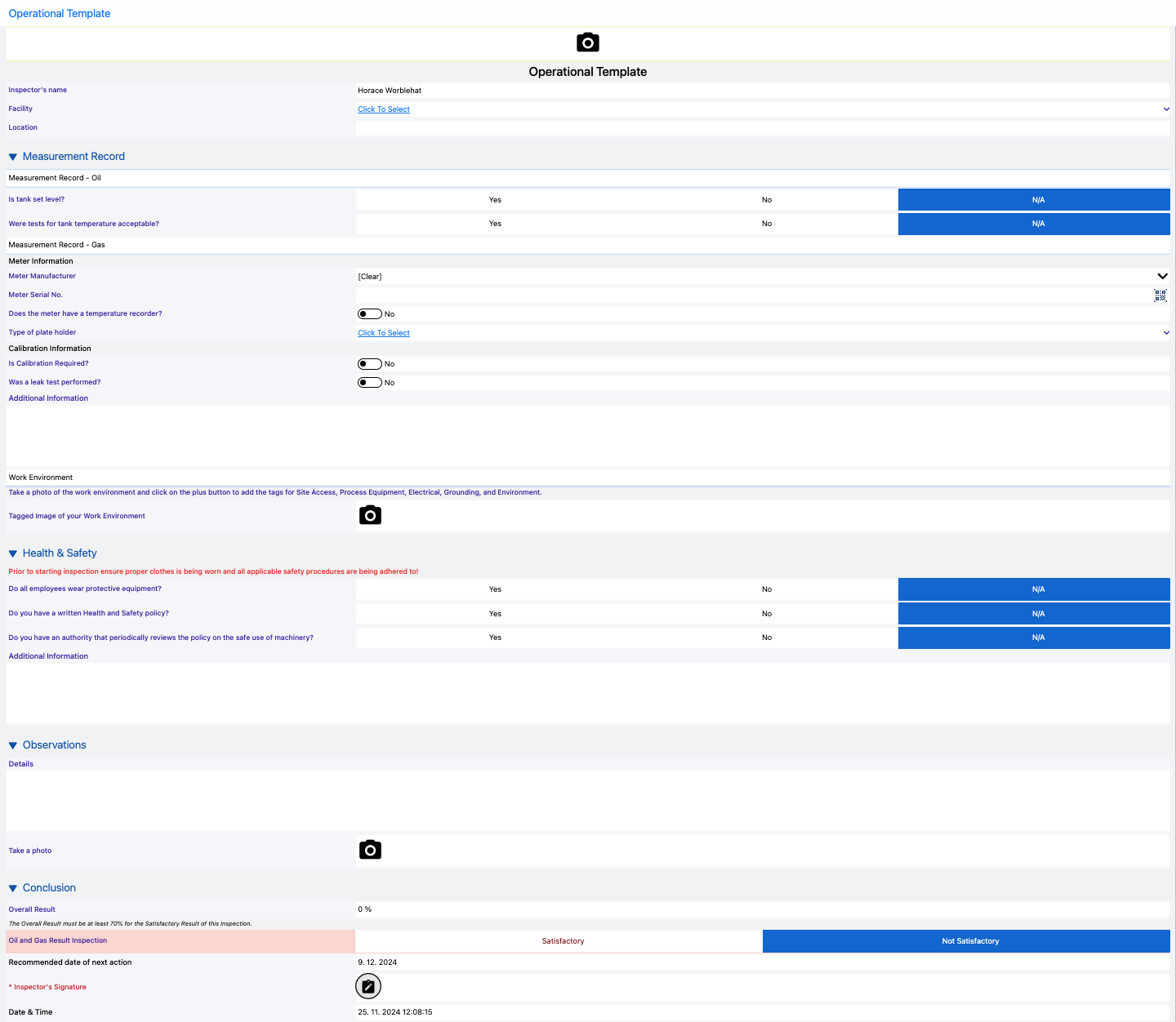Select No for written Health and Safety policy
The width and height of the screenshot is (1176, 1022).
(766, 614)
